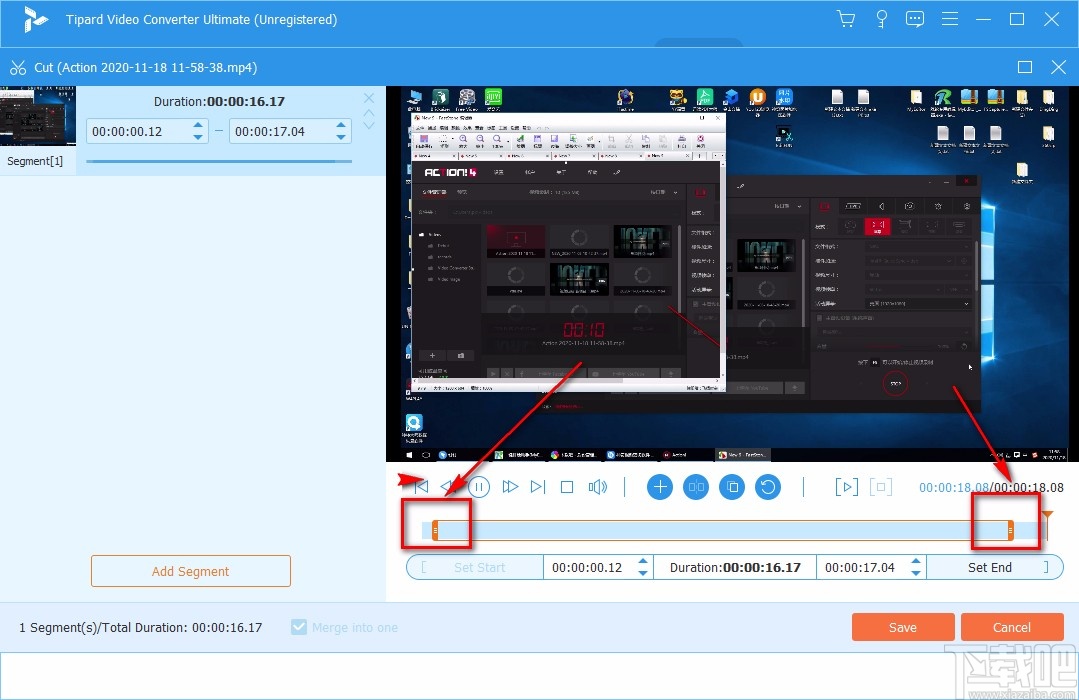Image resolution: width=1079 pixels, height=700 pixels.
Task: Pause the video playback
Action: pyautogui.click(x=479, y=487)
